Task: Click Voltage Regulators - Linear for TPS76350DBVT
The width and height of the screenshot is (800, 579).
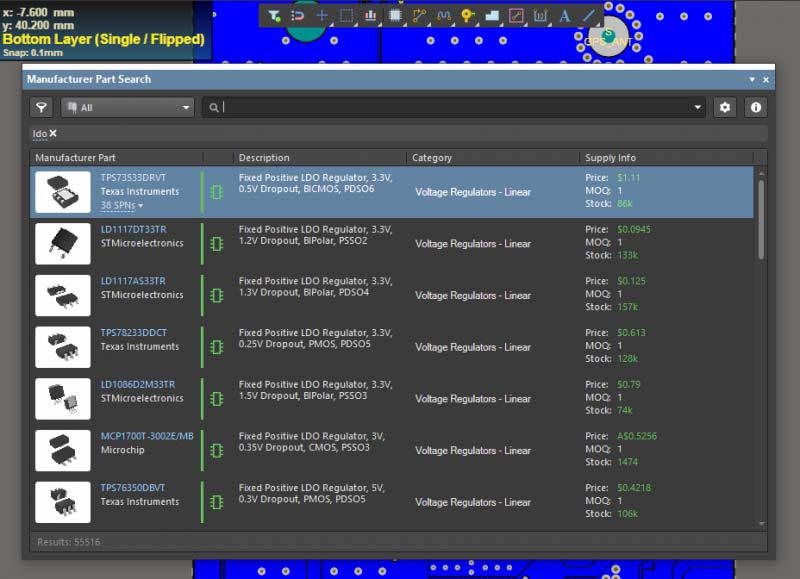Action: point(473,502)
